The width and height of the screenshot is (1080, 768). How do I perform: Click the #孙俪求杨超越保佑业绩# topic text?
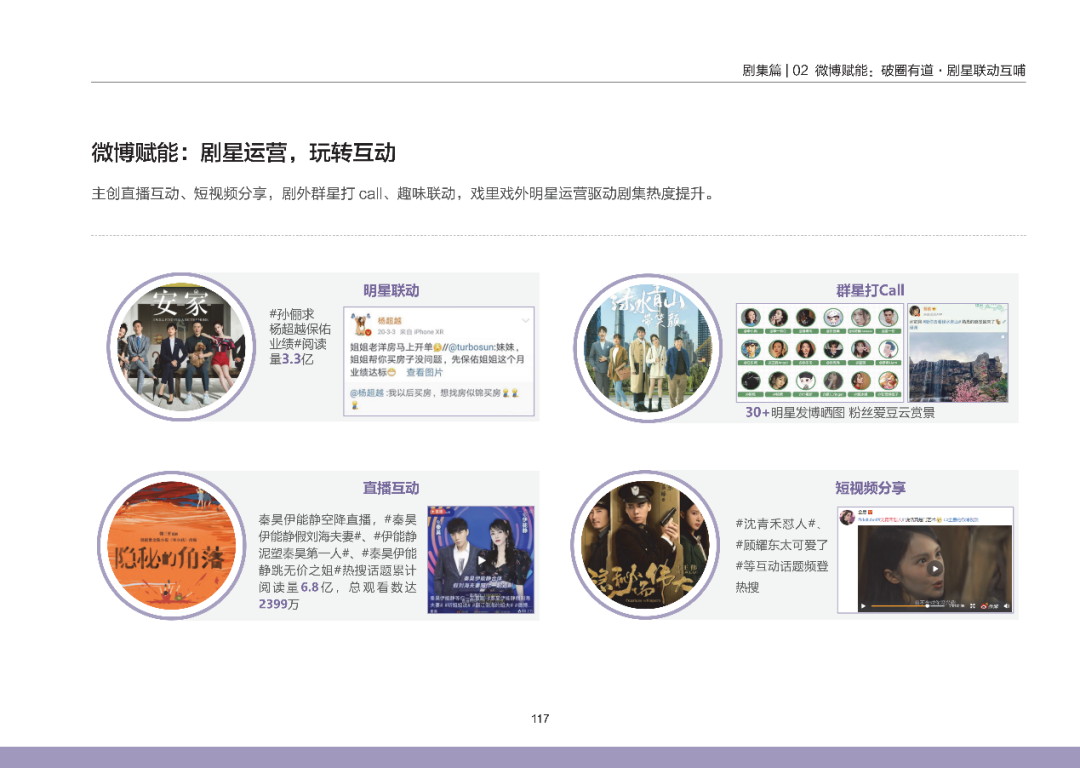click(298, 329)
